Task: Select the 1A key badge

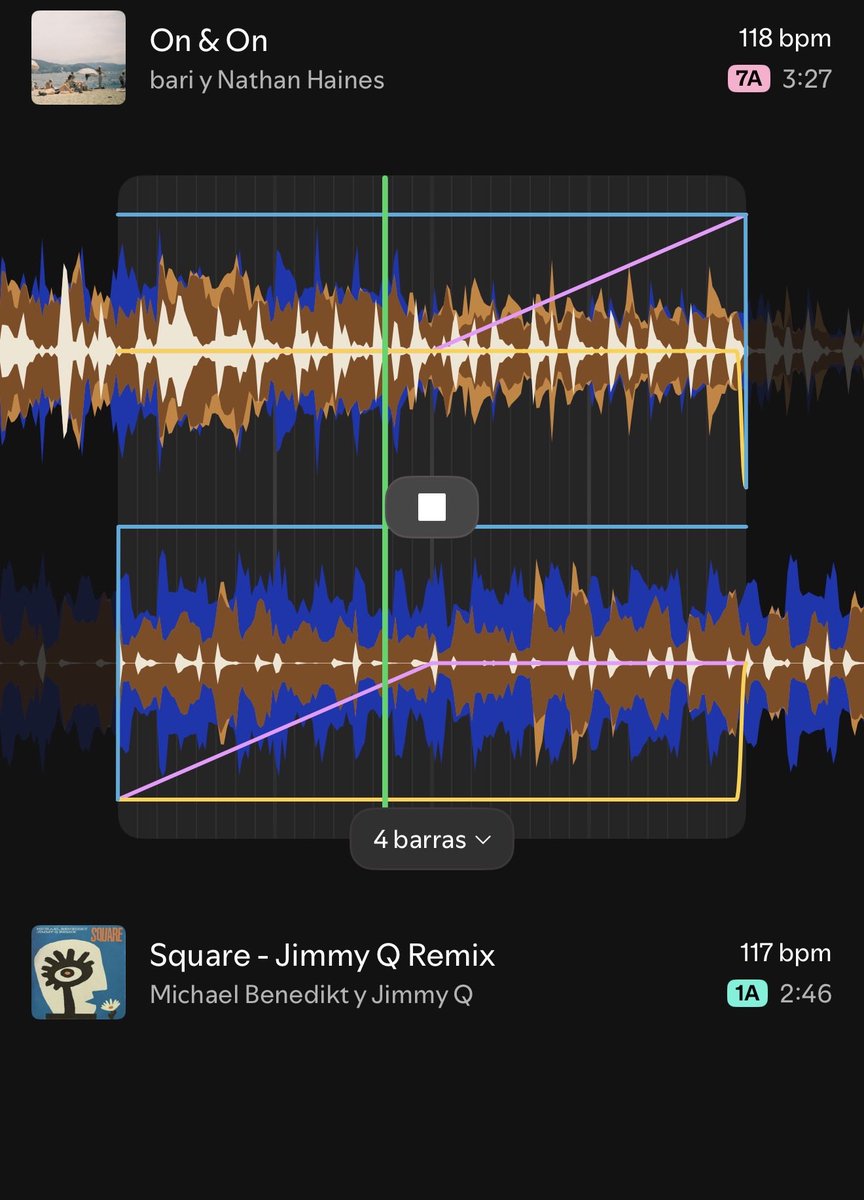Action: click(x=747, y=993)
